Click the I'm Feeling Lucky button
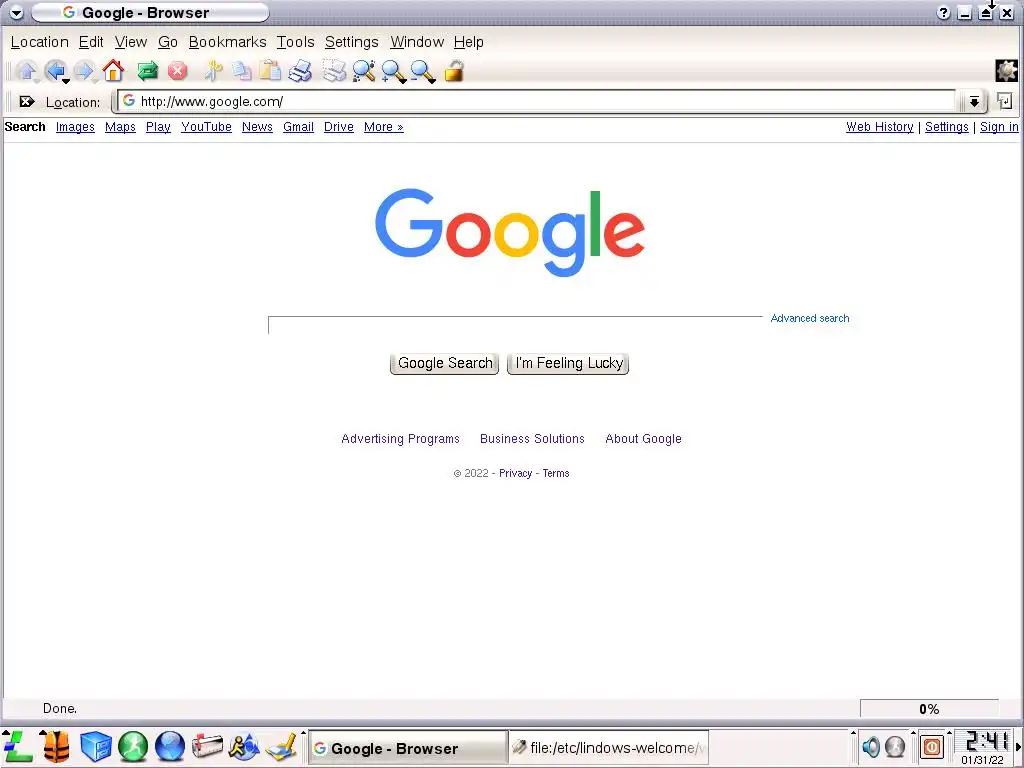1024x768 pixels. coord(568,363)
